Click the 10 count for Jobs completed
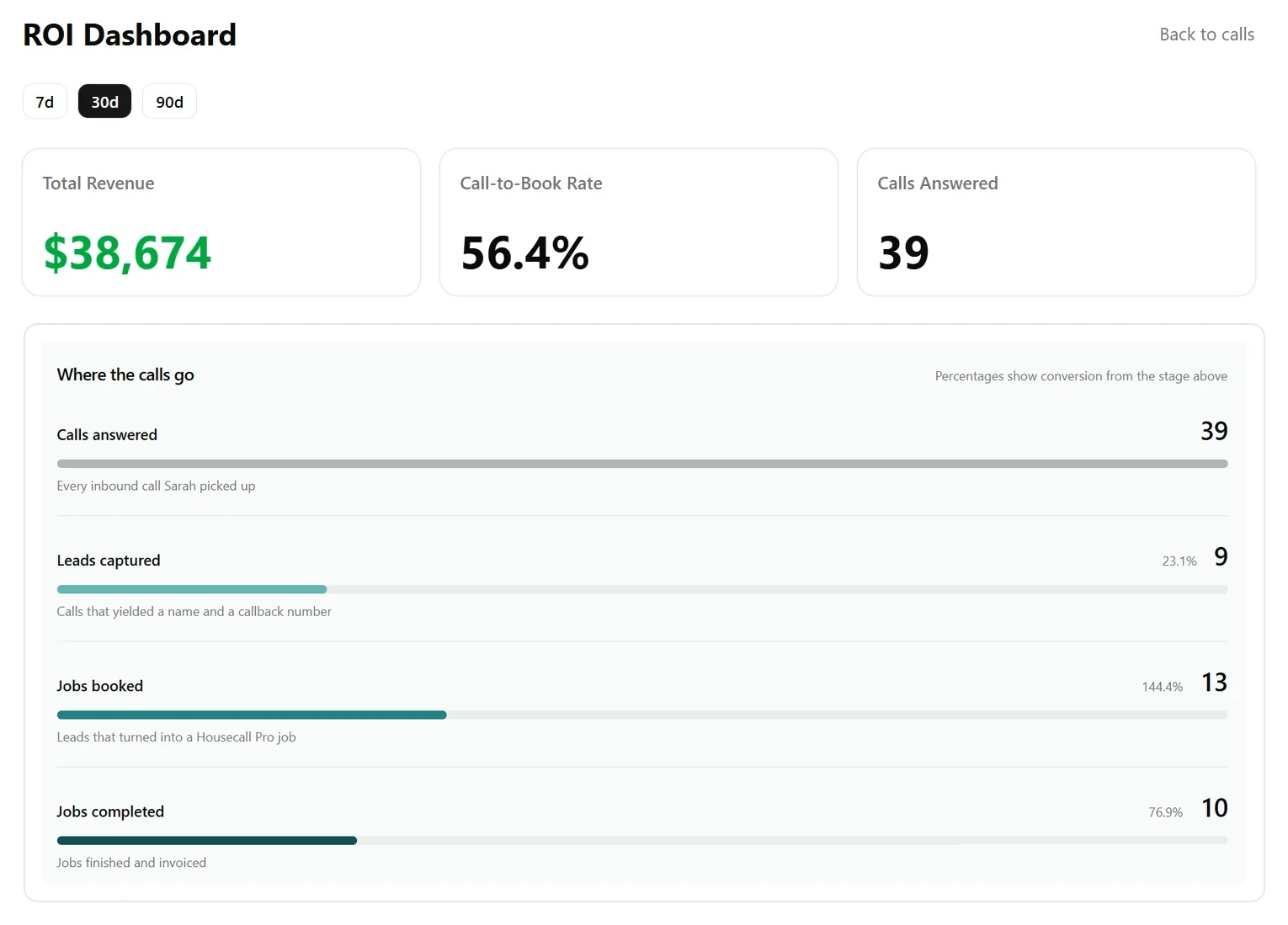Image resolution: width=1288 pixels, height=925 pixels. [1214, 808]
